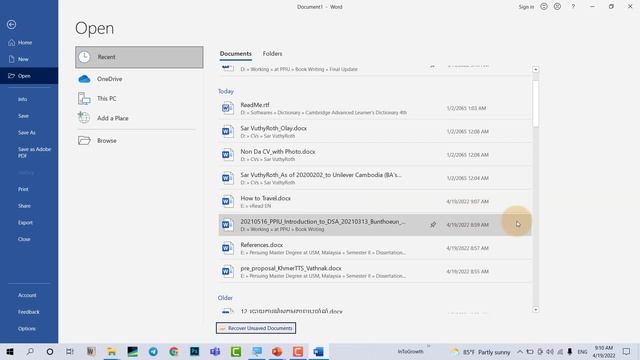Open the Print page

click(23, 189)
